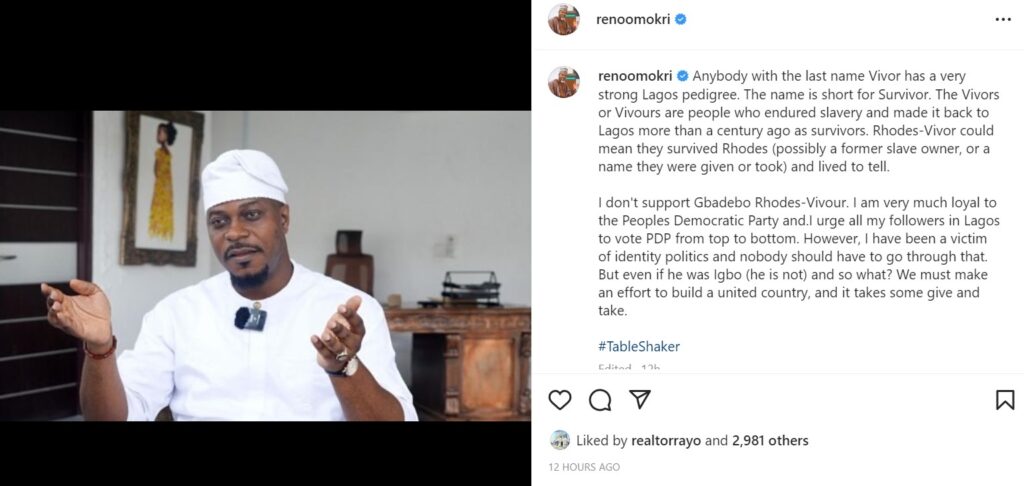Click the post image of the man in white
Screen dimensions: 1024x486
point(265,265)
